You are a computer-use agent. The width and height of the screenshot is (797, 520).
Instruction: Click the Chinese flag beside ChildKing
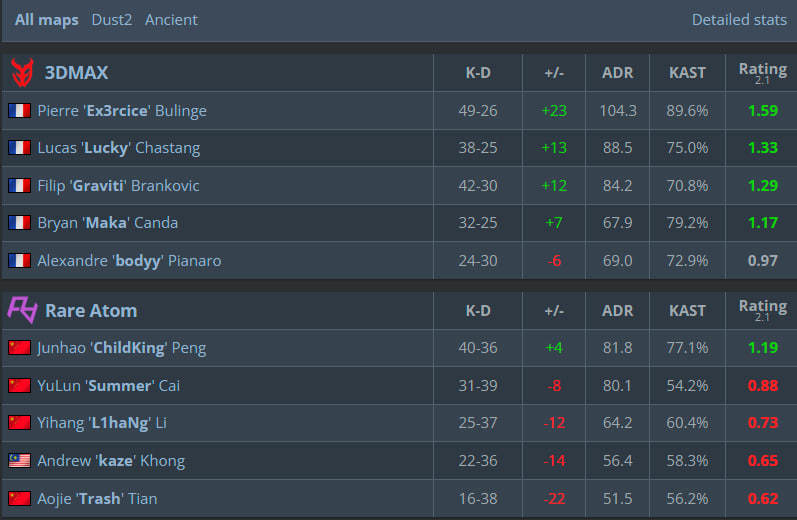19,348
